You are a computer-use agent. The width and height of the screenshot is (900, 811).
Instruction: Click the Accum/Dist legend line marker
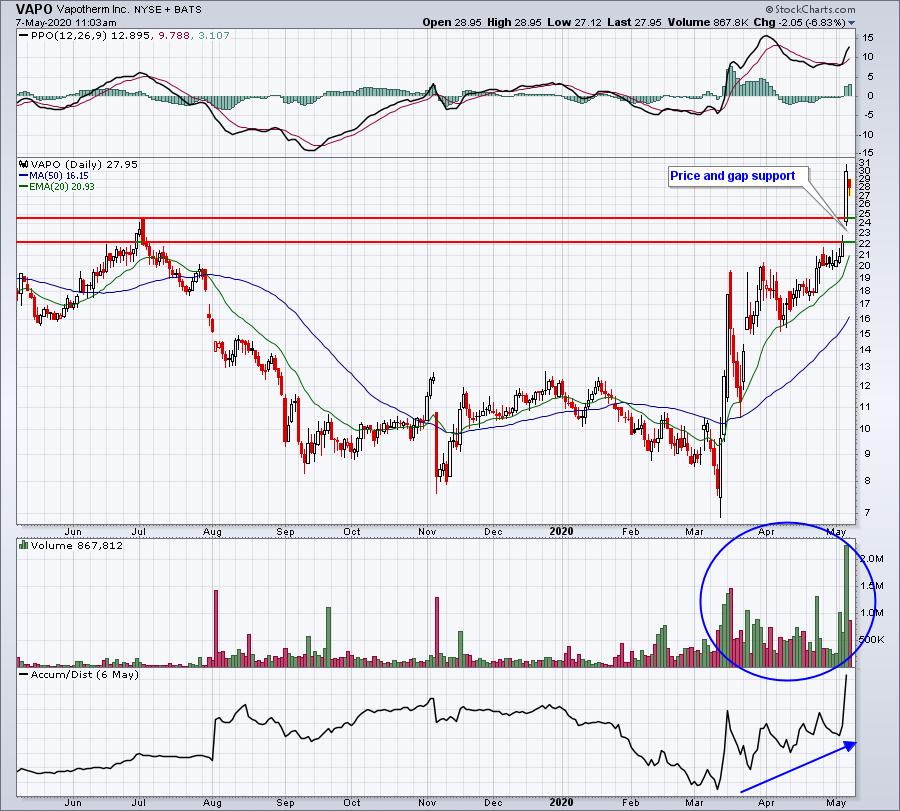pyautogui.click(x=24, y=674)
